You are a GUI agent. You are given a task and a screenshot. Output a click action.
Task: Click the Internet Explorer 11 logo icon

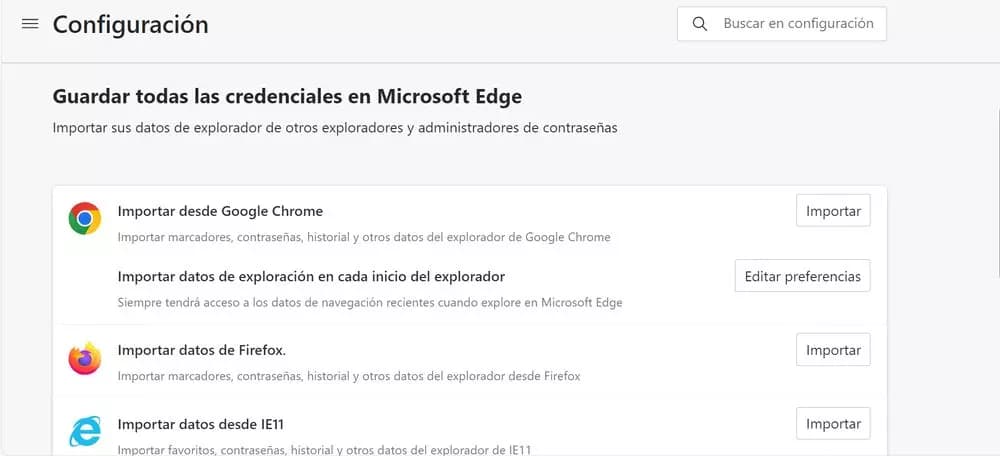coord(85,431)
